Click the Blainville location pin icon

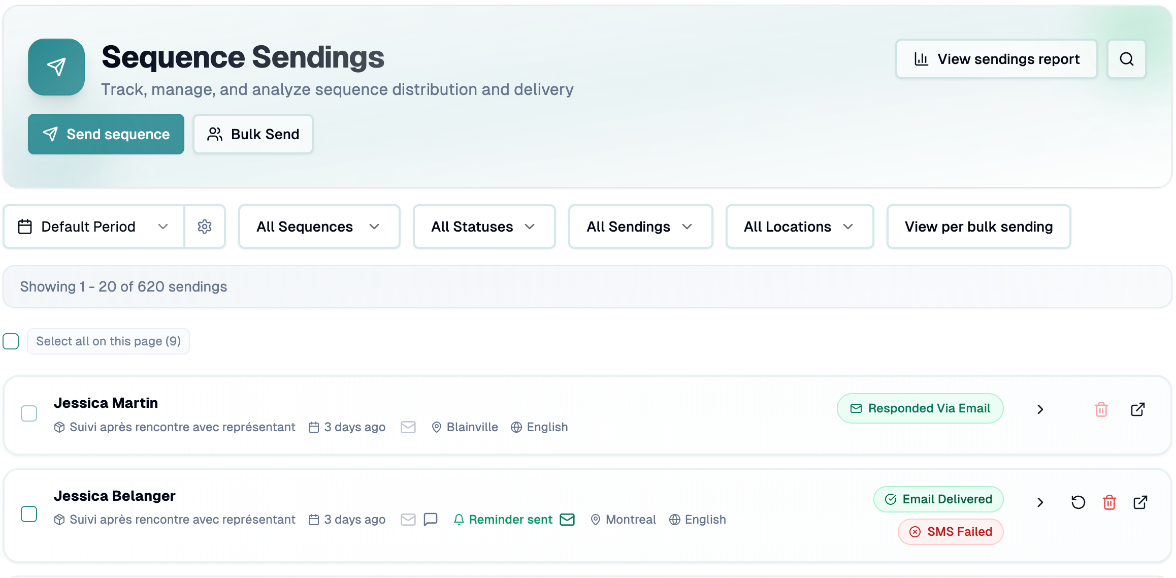click(x=436, y=427)
